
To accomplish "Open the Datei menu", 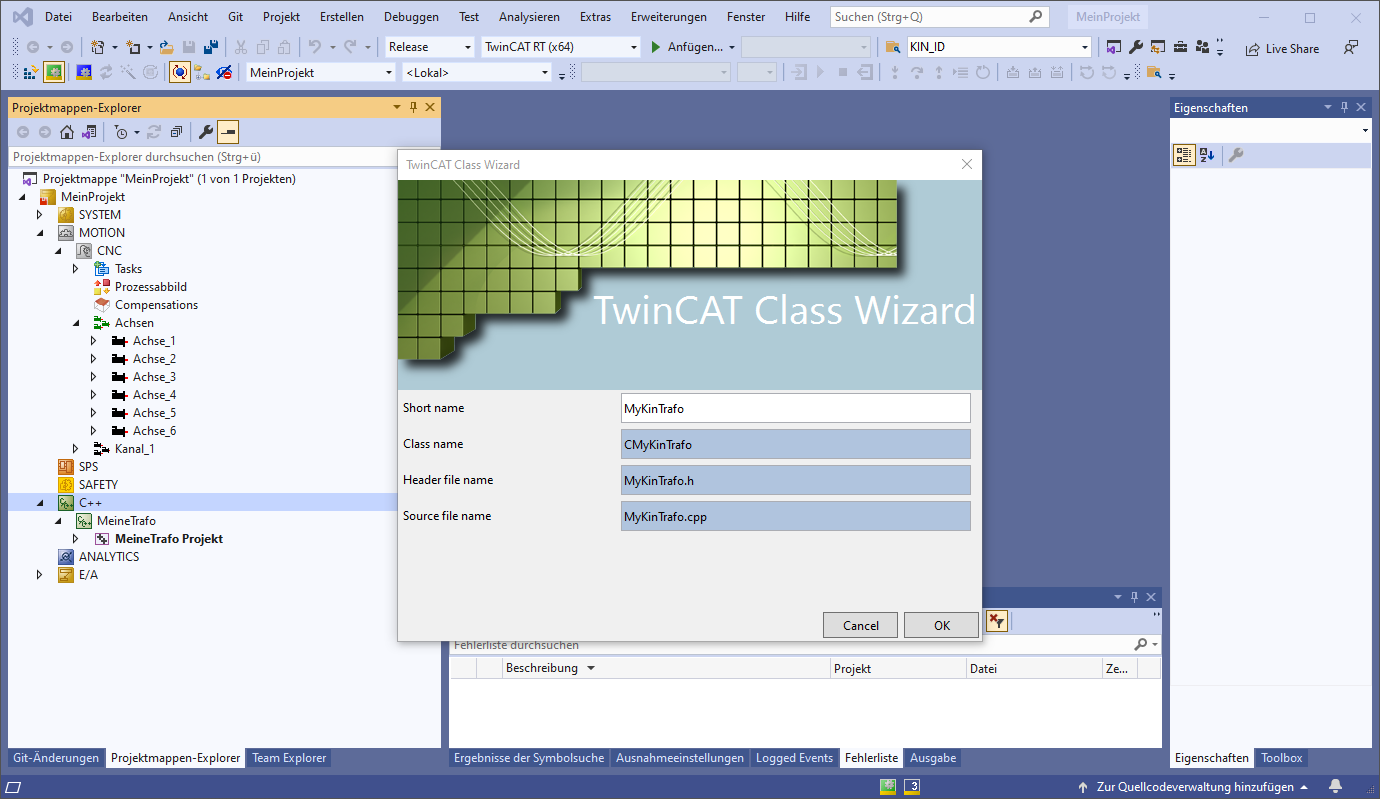I will tap(59, 17).
